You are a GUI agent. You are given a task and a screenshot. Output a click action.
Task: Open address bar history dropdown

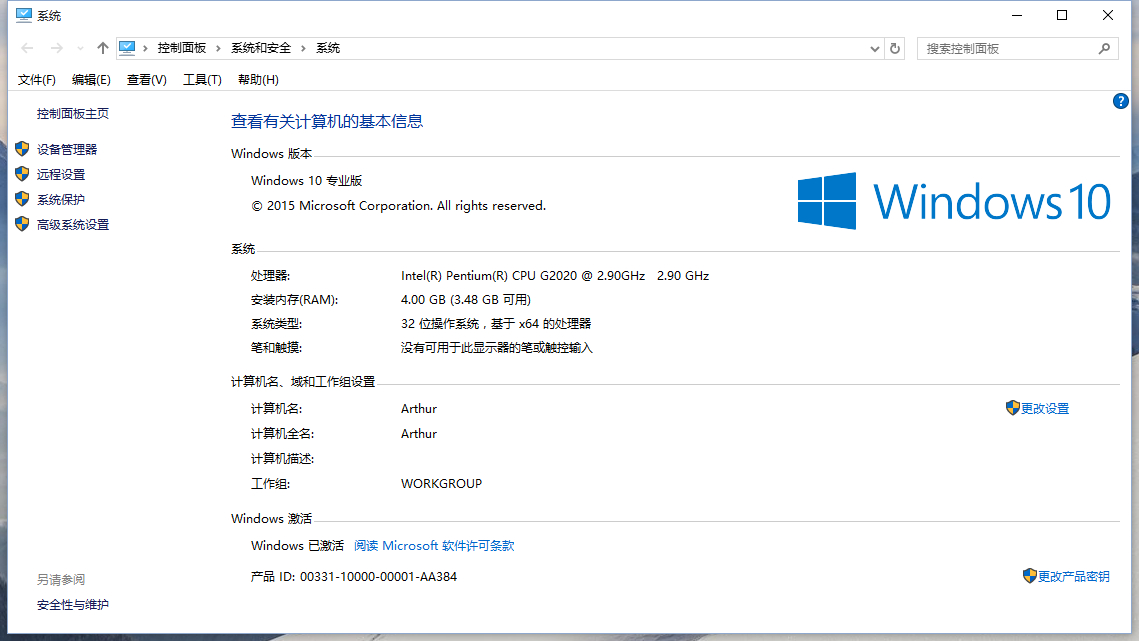click(x=875, y=49)
